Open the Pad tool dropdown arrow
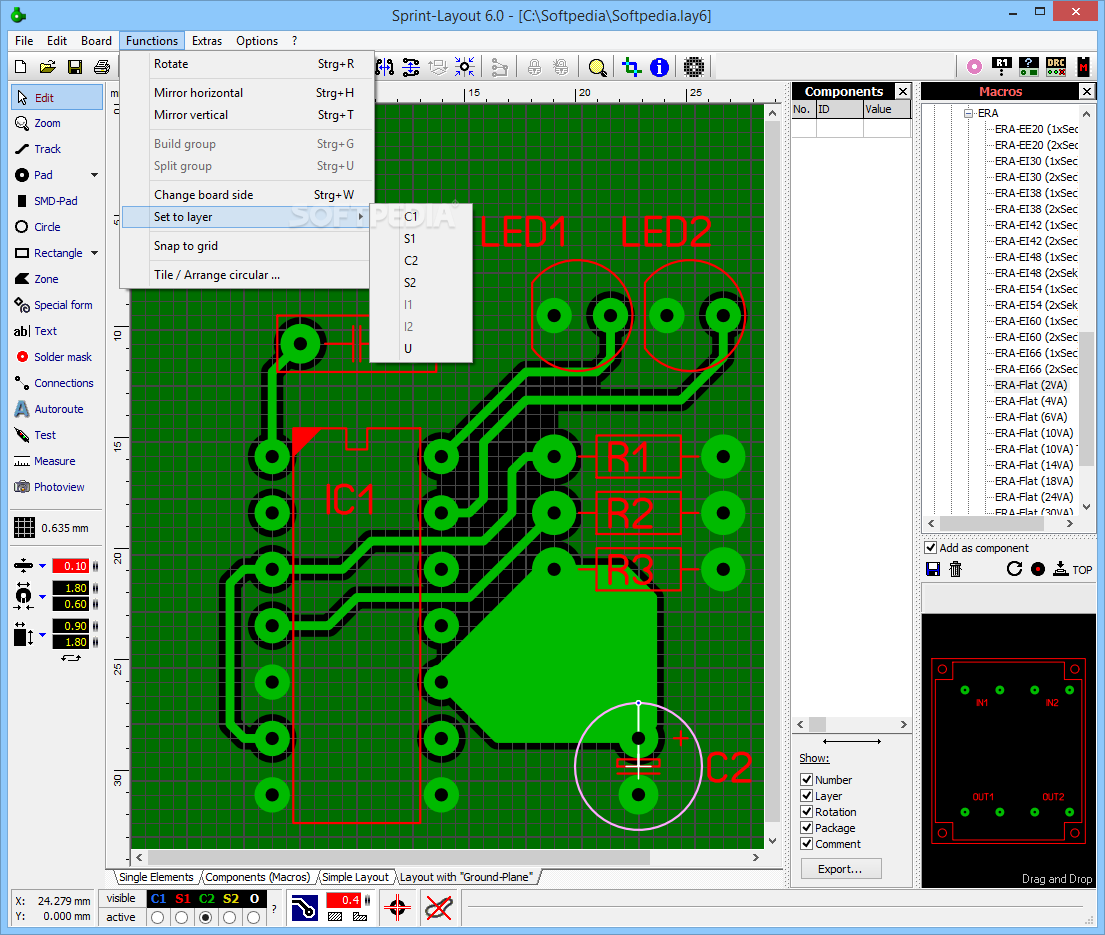Viewport: 1105px width, 935px height. [94, 175]
